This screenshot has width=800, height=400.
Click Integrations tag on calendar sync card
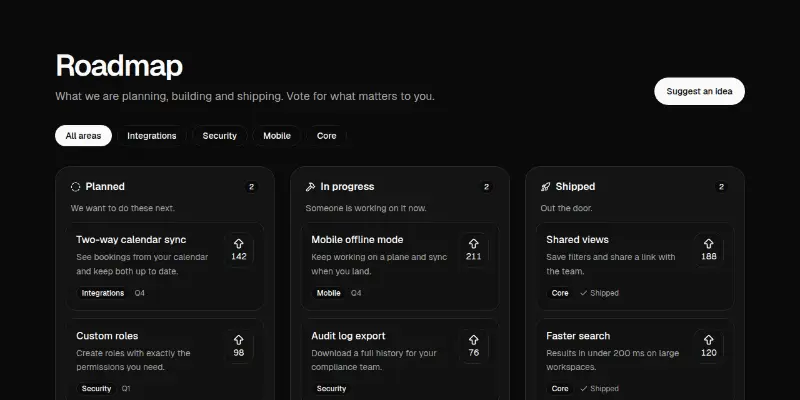point(103,293)
